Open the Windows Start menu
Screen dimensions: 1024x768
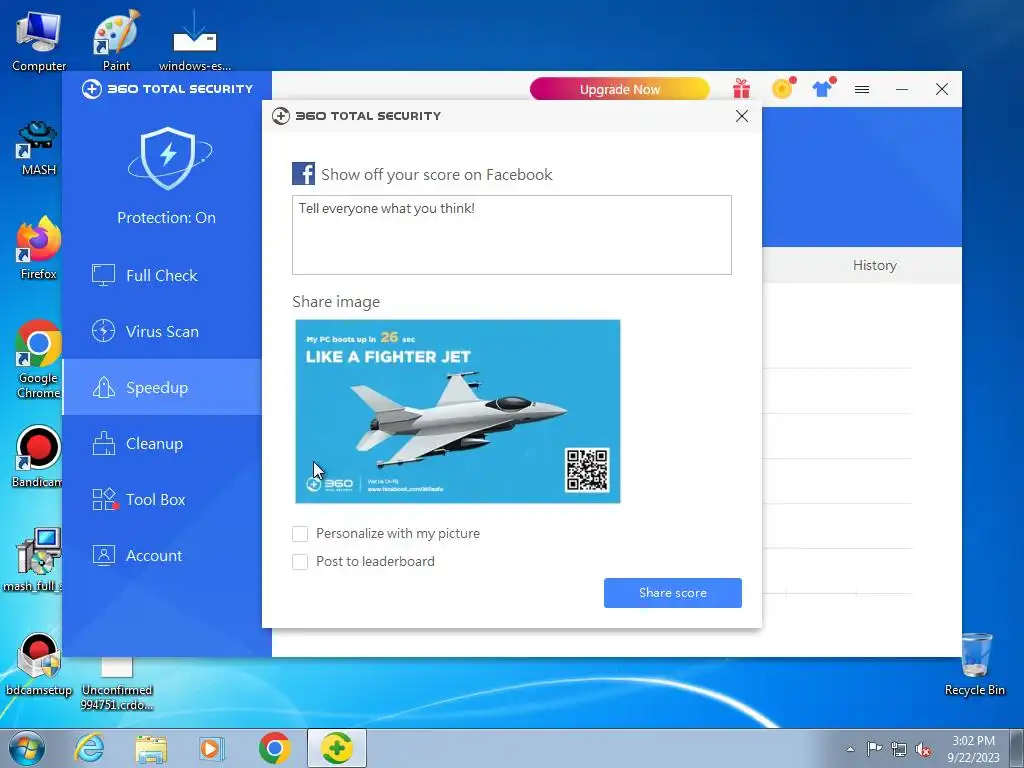(27, 749)
